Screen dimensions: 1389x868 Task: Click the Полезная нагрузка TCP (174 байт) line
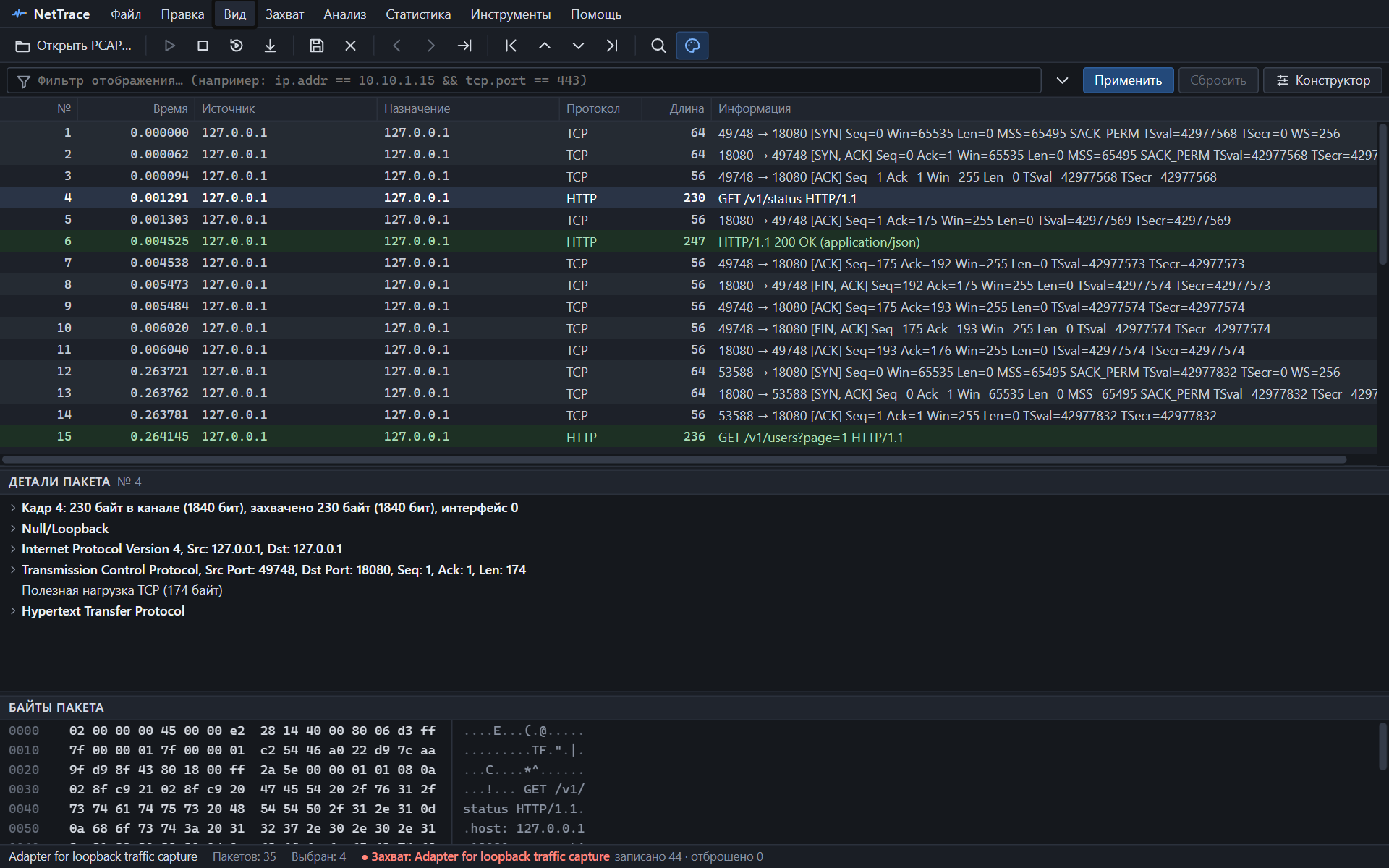tap(122, 590)
